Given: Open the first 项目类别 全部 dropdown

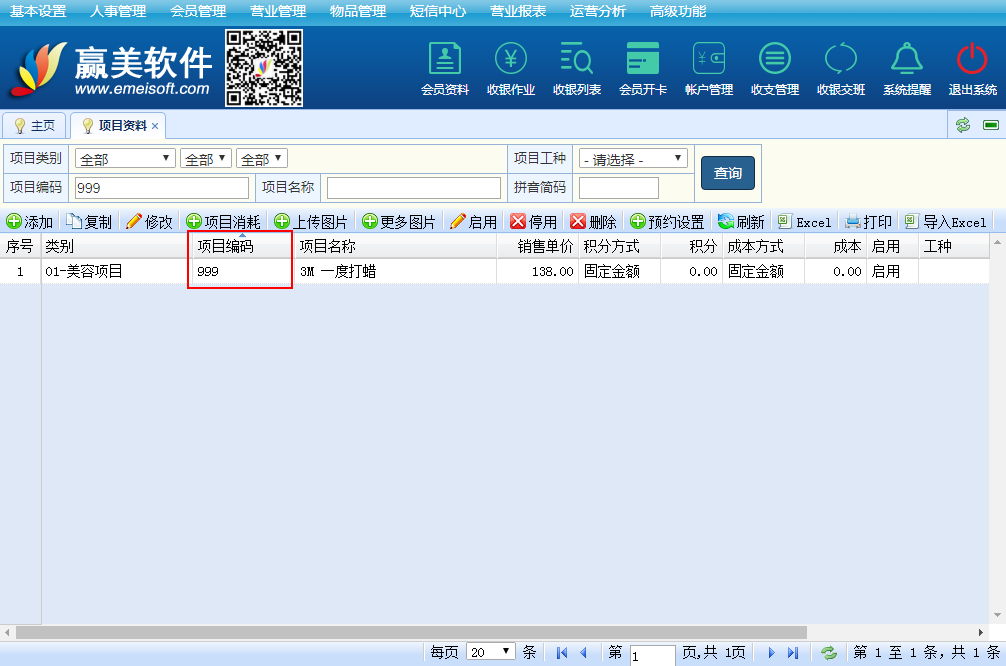Looking at the screenshot, I should click(125, 159).
